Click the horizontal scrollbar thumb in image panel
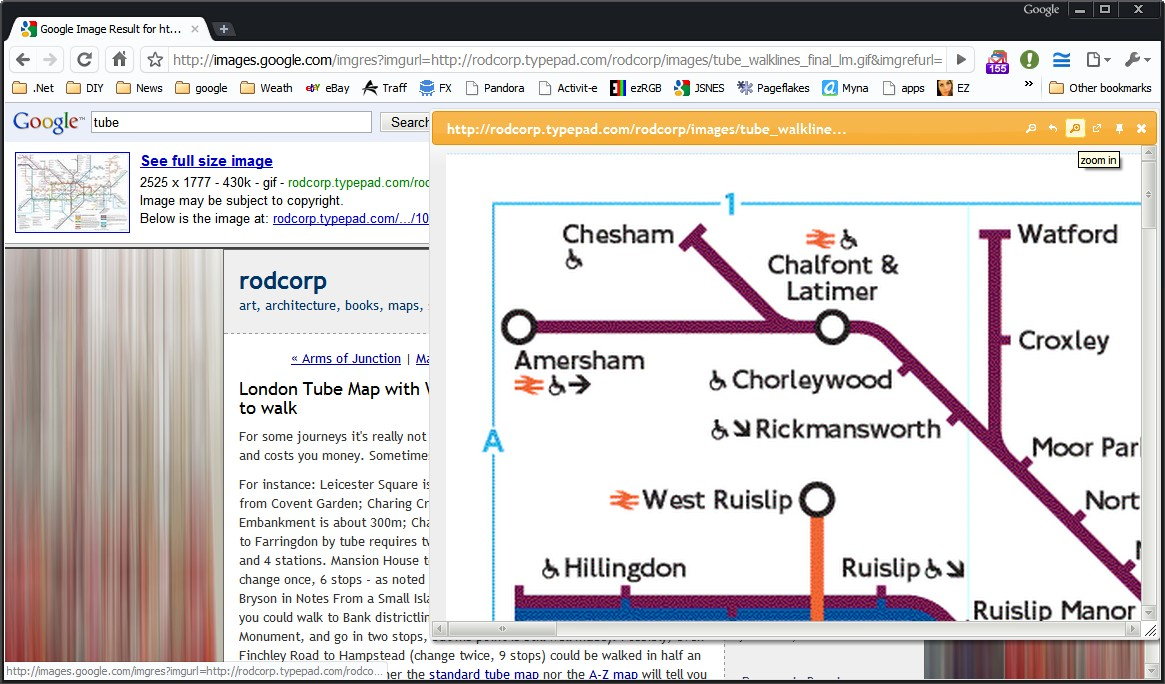1165x684 pixels. point(502,629)
